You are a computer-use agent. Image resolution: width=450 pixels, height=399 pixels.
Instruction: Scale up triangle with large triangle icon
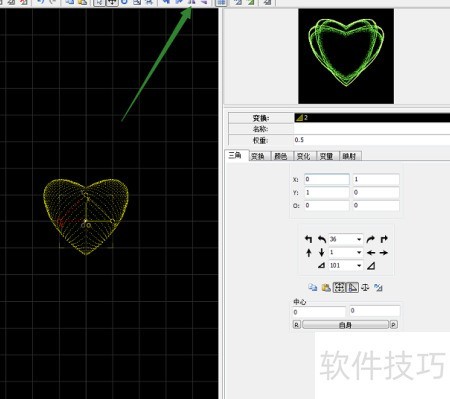(x=371, y=265)
